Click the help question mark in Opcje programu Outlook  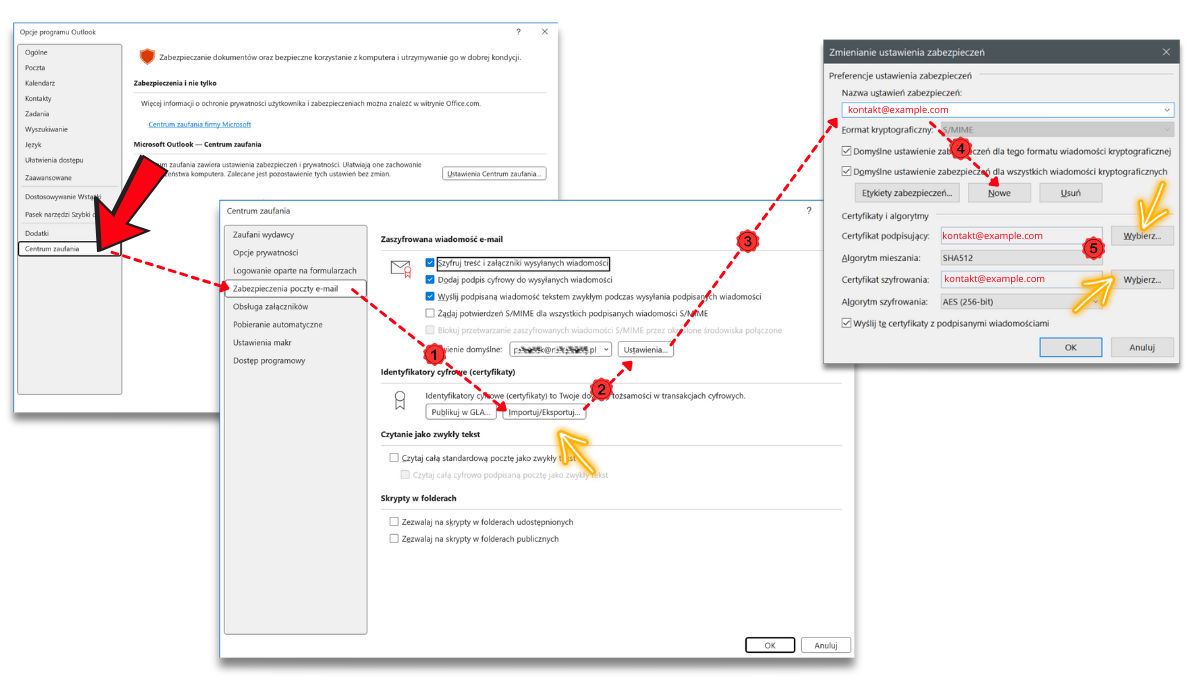coord(518,32)
